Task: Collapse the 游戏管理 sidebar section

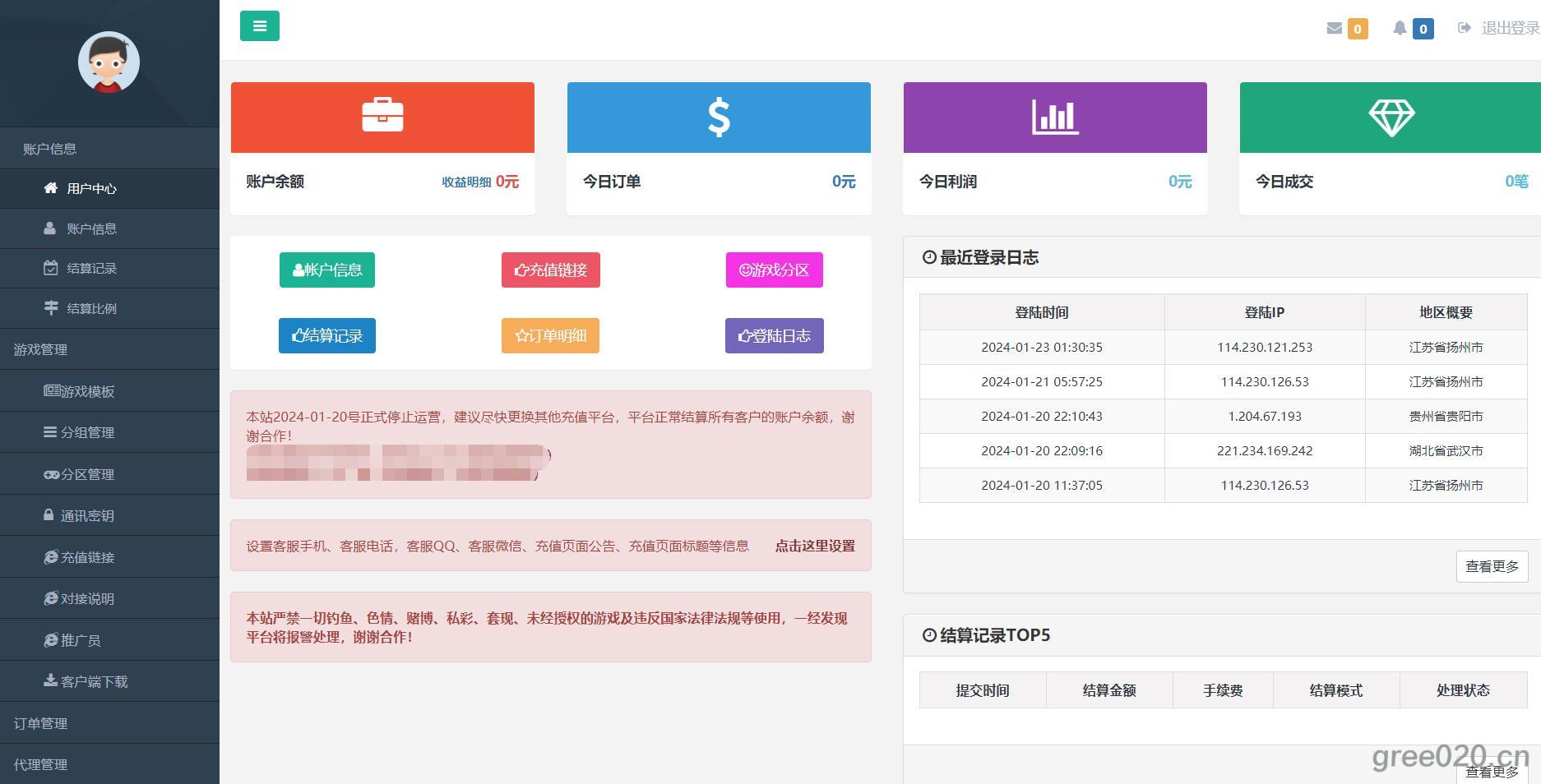Action: [40, 349]
